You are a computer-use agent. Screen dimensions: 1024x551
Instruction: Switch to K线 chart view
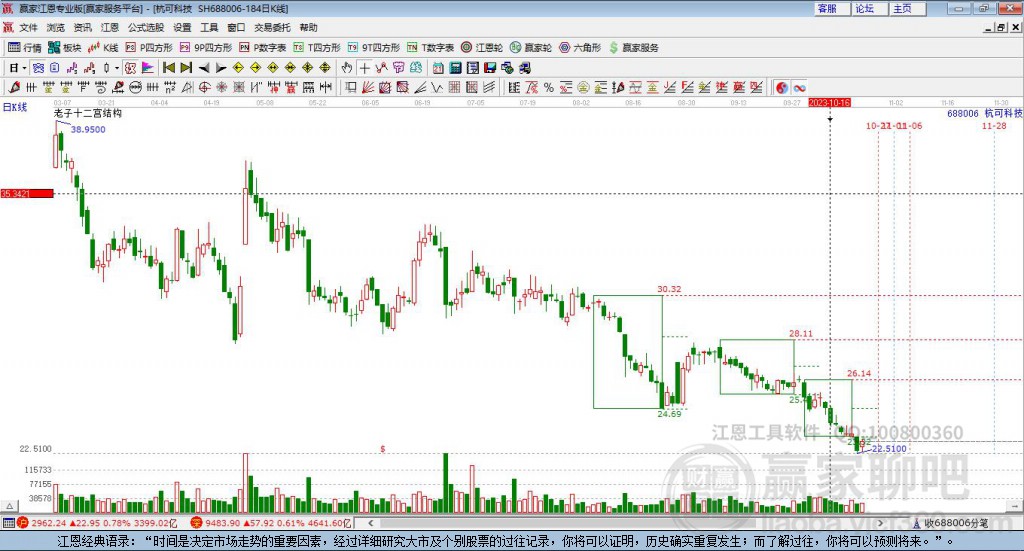tap(103, 48)
